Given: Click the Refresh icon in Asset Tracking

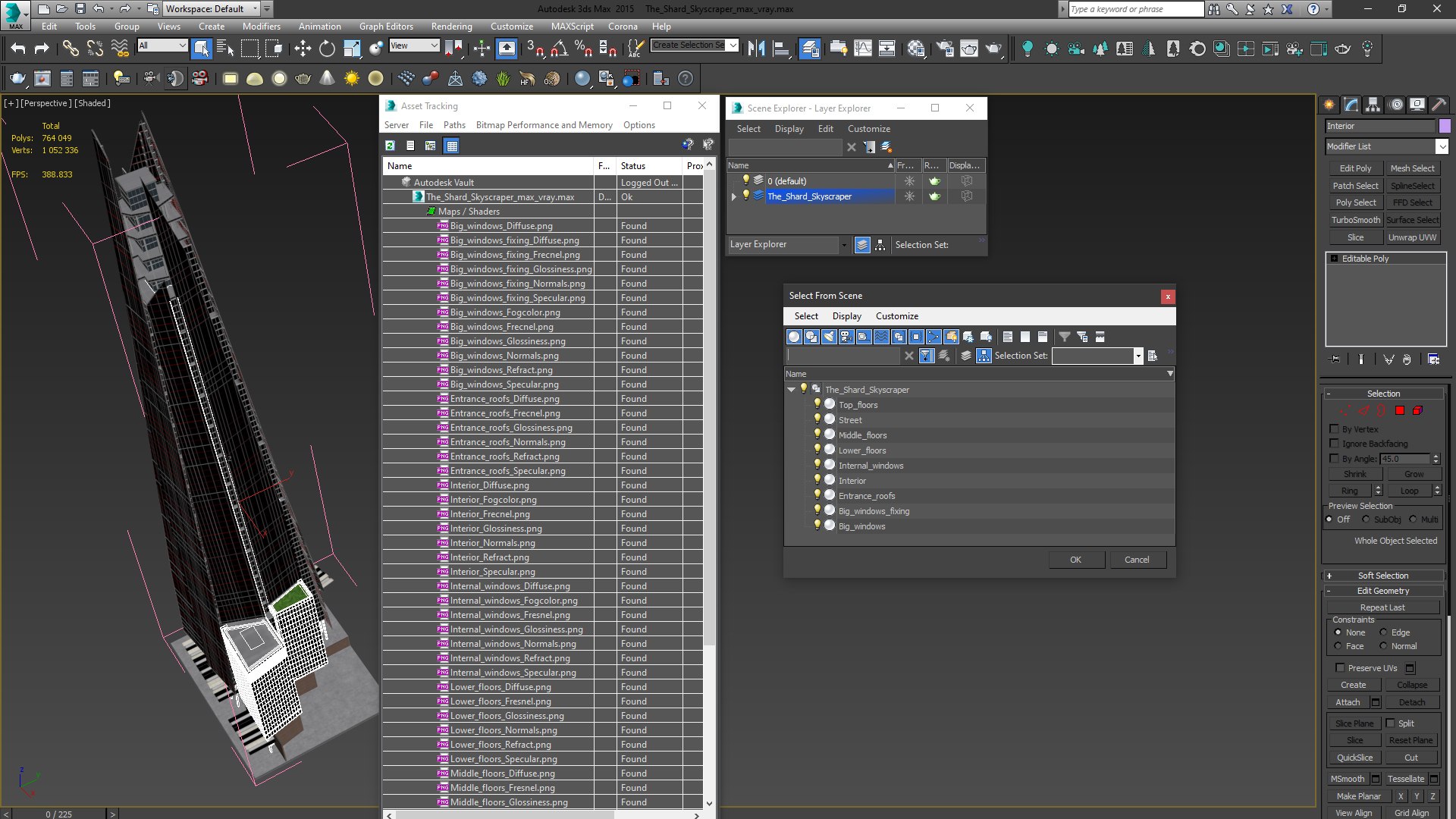Looking at the screenshot, I should point(390,146).
